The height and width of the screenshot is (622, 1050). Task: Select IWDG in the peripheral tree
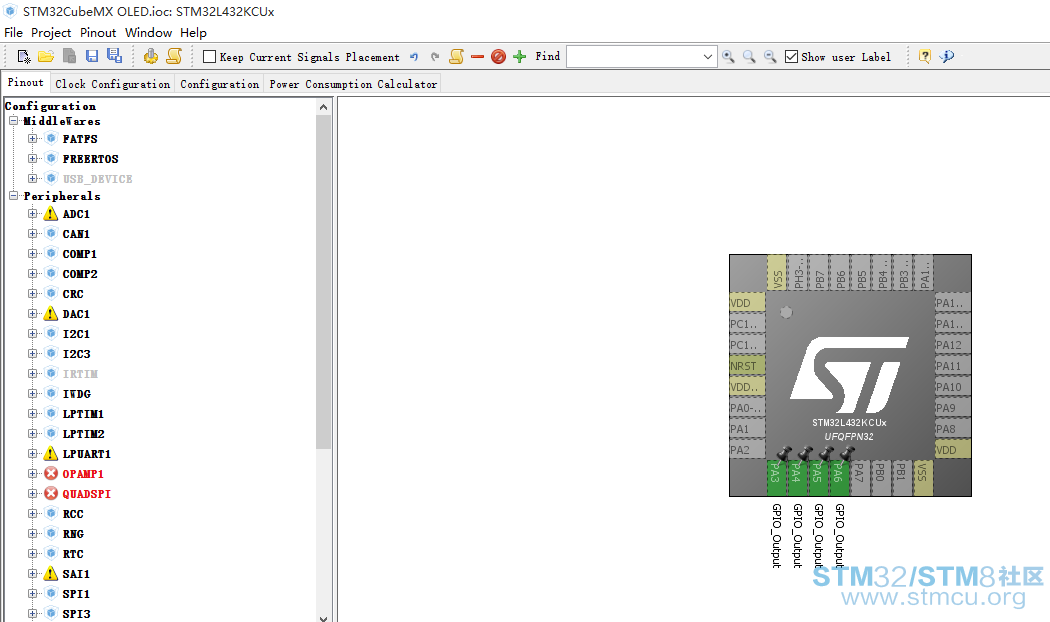(x=76, y=394)
